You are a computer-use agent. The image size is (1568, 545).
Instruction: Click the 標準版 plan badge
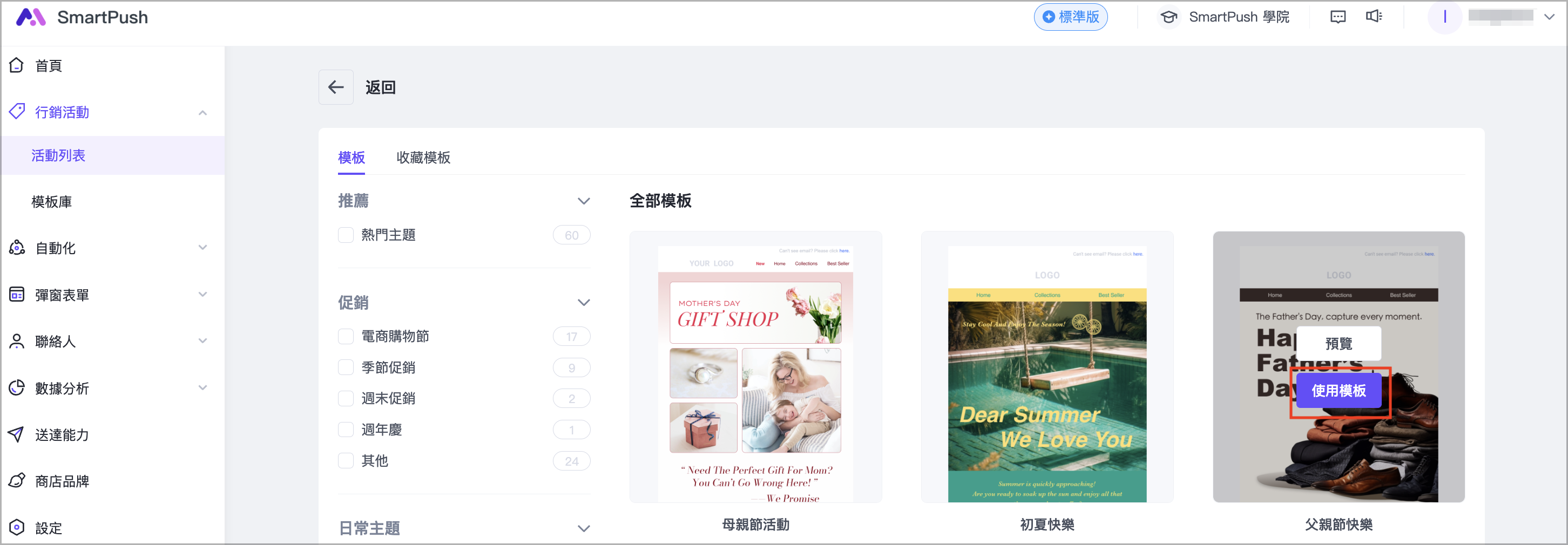pyautogui.click(x=1070, y=17)
